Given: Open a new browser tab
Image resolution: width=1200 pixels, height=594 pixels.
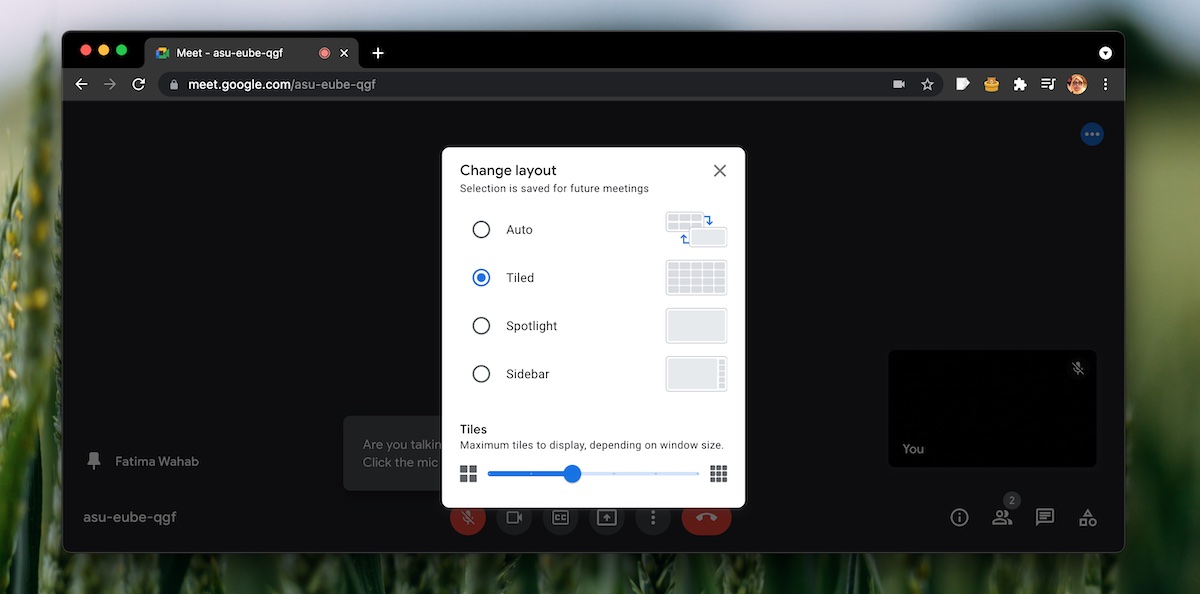Looking at the screenshot, I should click(x=378, y=53).
